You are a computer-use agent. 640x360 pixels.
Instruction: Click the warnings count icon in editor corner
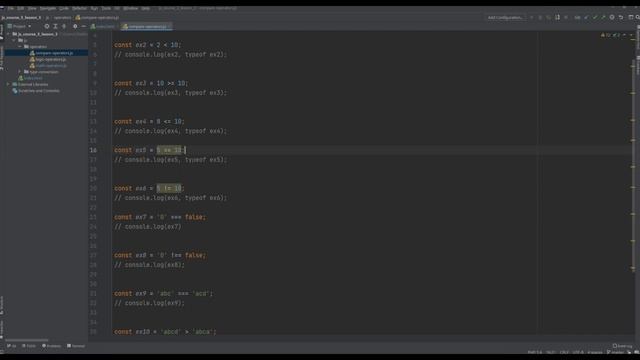(x=606, y=35)
